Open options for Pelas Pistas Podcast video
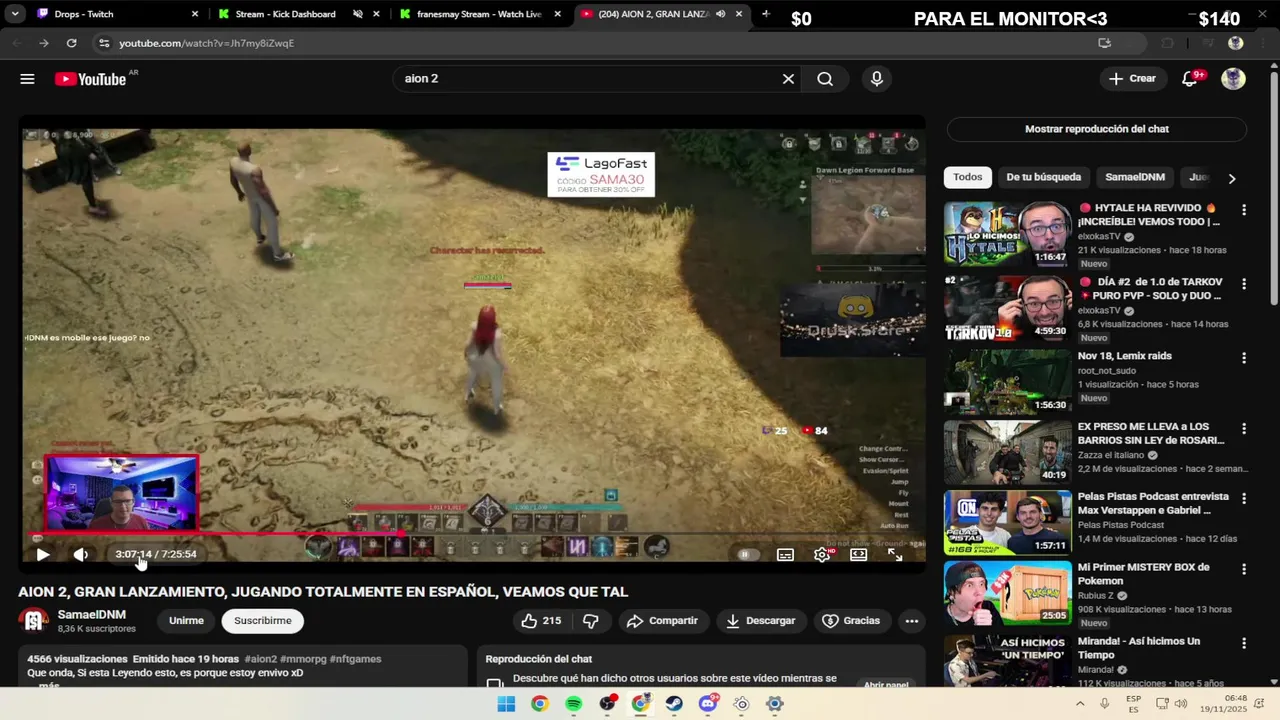Image resolution: width=1280 pixels, height=720 pixels. tap(1244, 498)
